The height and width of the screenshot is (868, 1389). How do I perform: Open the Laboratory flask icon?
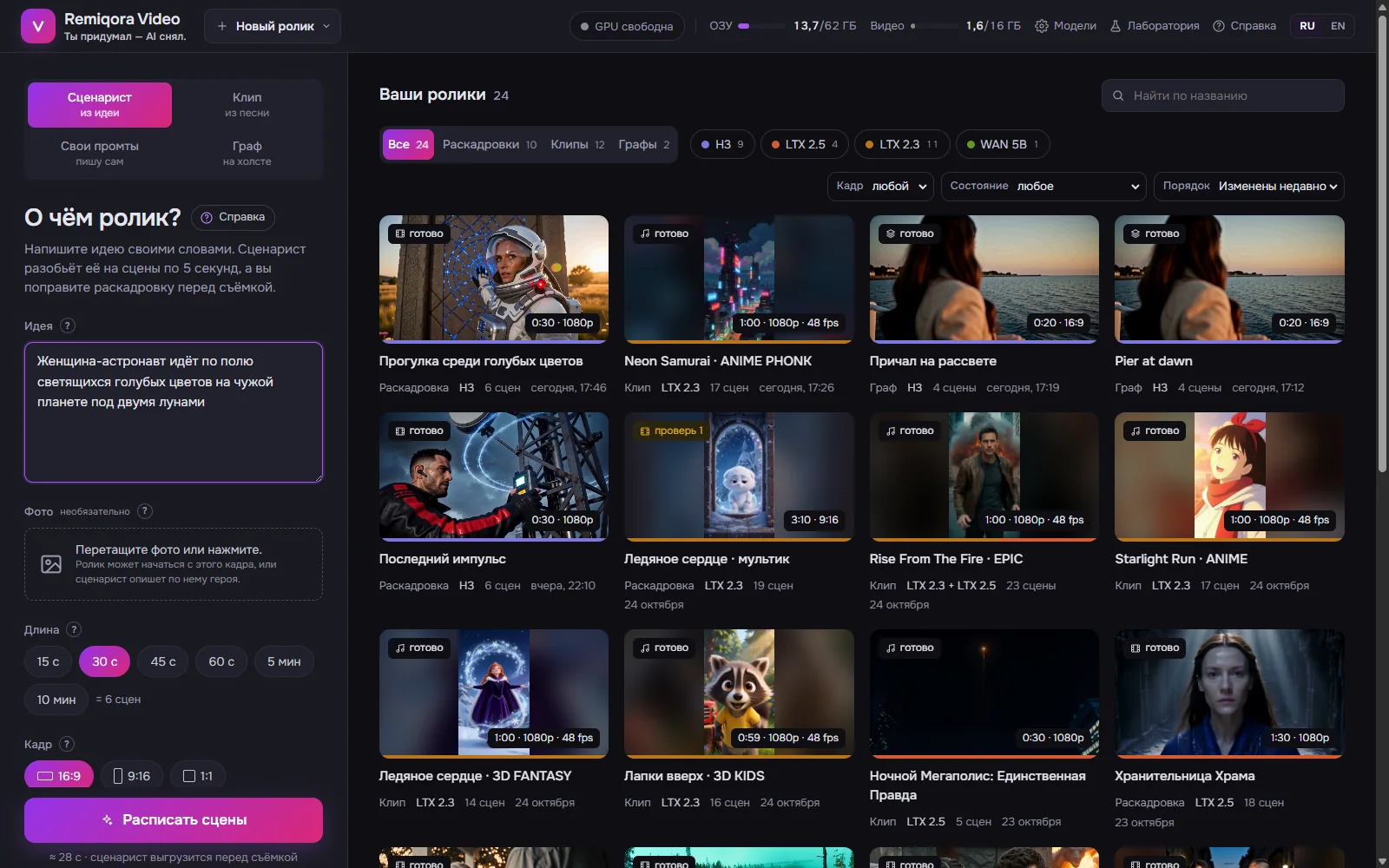coord(1116,26)
